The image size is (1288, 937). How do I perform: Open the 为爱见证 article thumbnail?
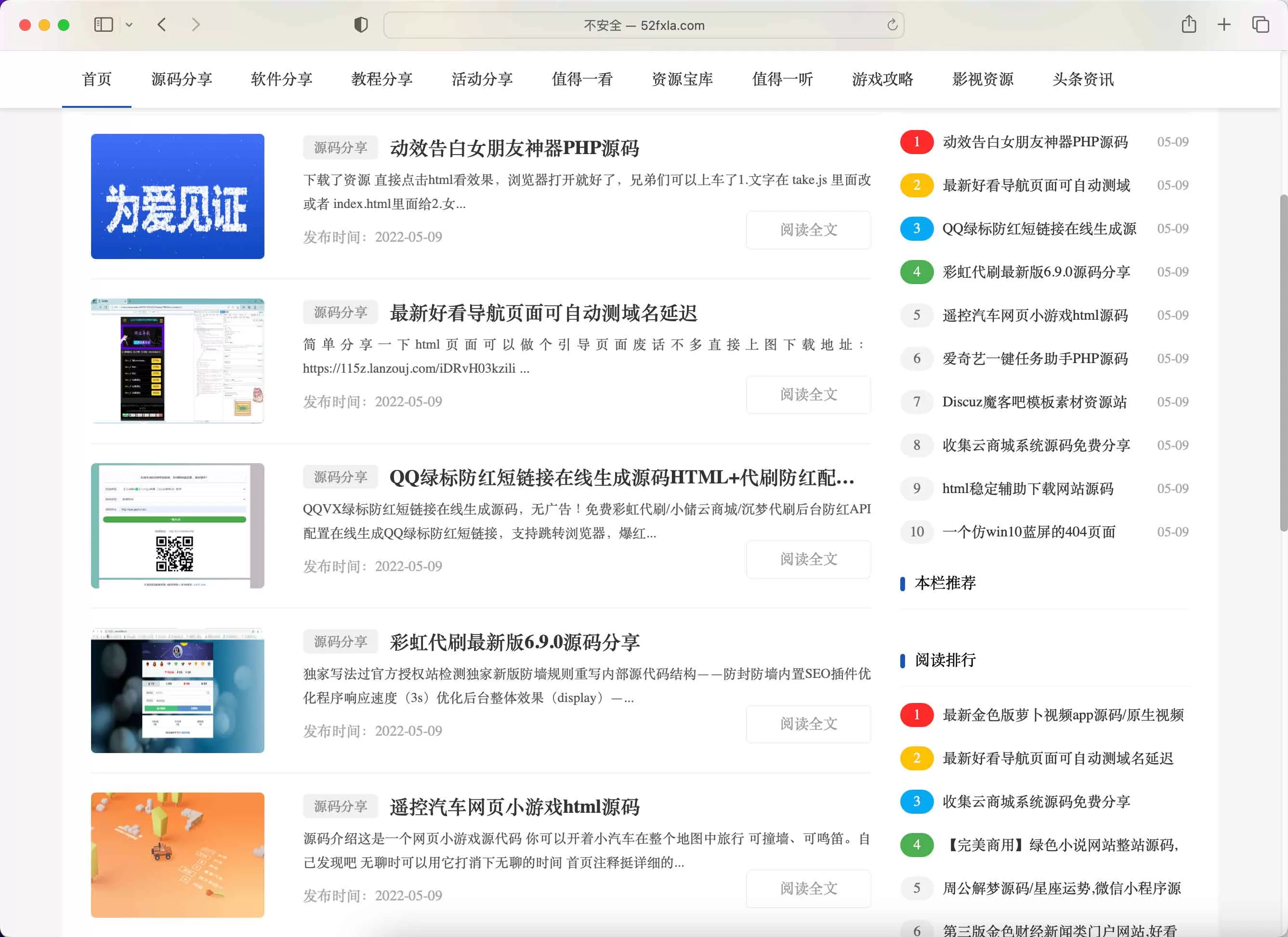(177, 196)
